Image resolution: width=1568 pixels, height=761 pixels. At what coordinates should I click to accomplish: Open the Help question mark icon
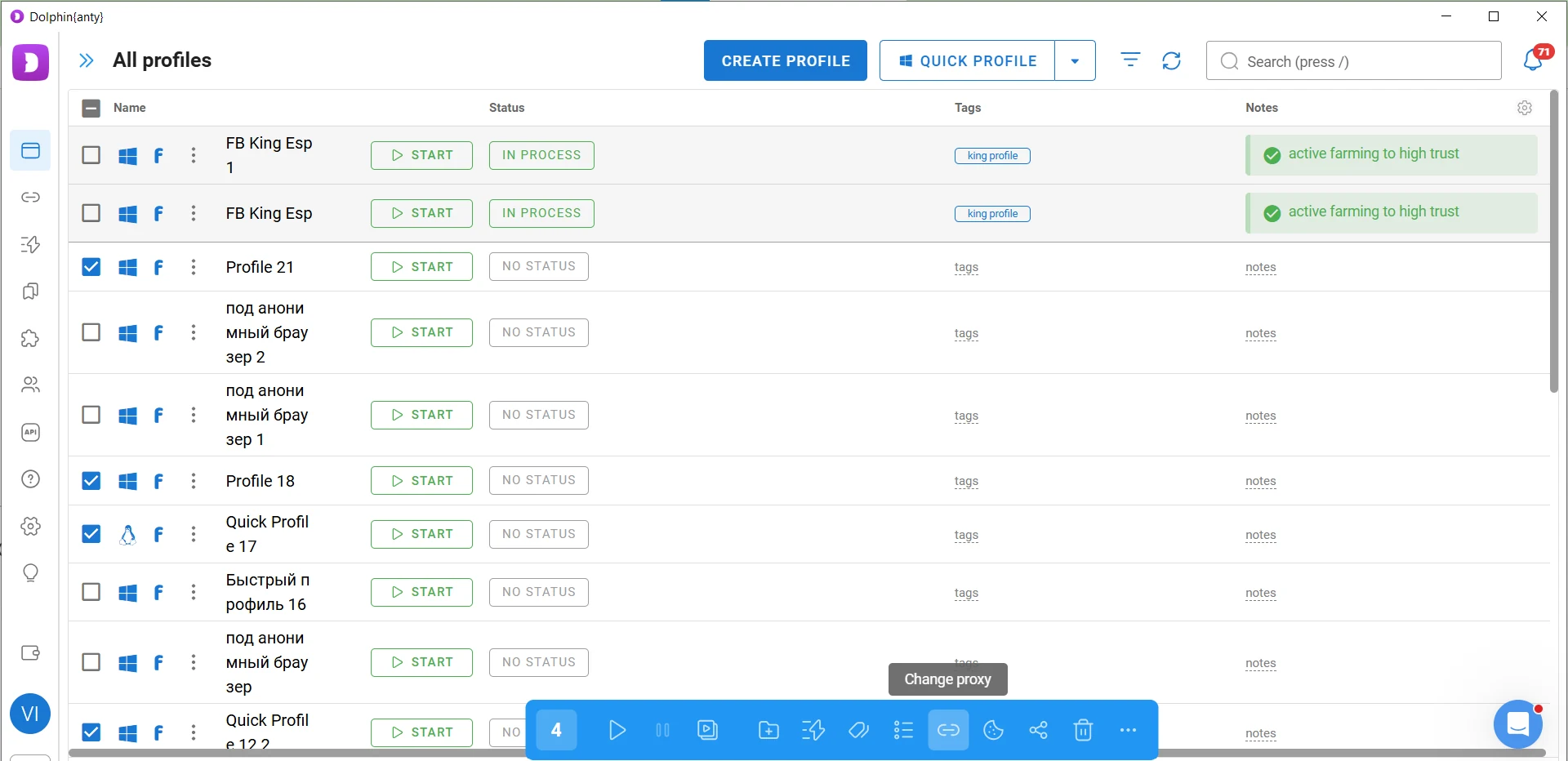pos(30,479)
